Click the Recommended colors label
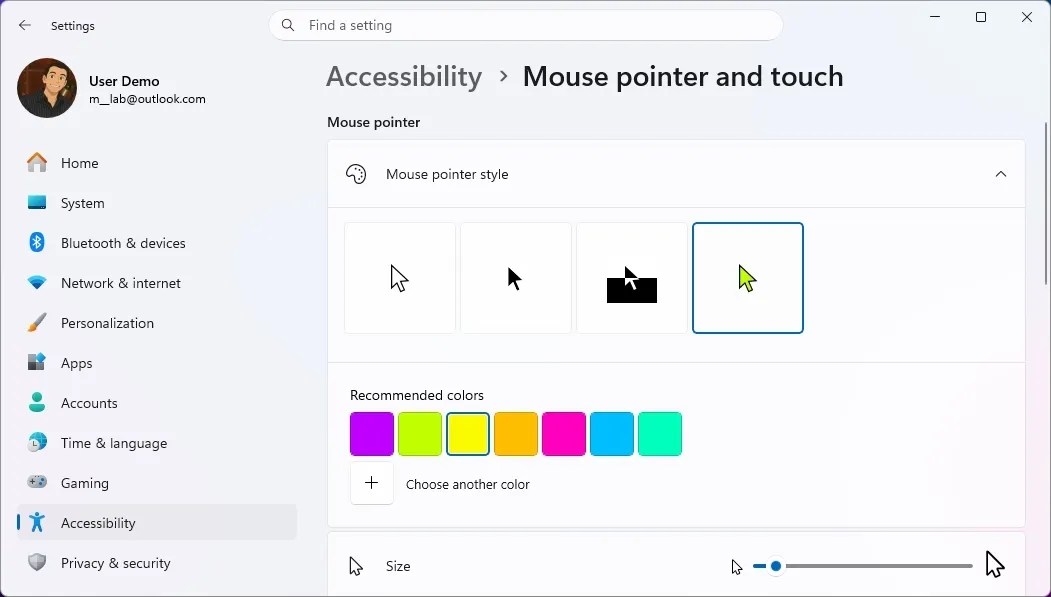1051x597 pixels. point(417,395)
